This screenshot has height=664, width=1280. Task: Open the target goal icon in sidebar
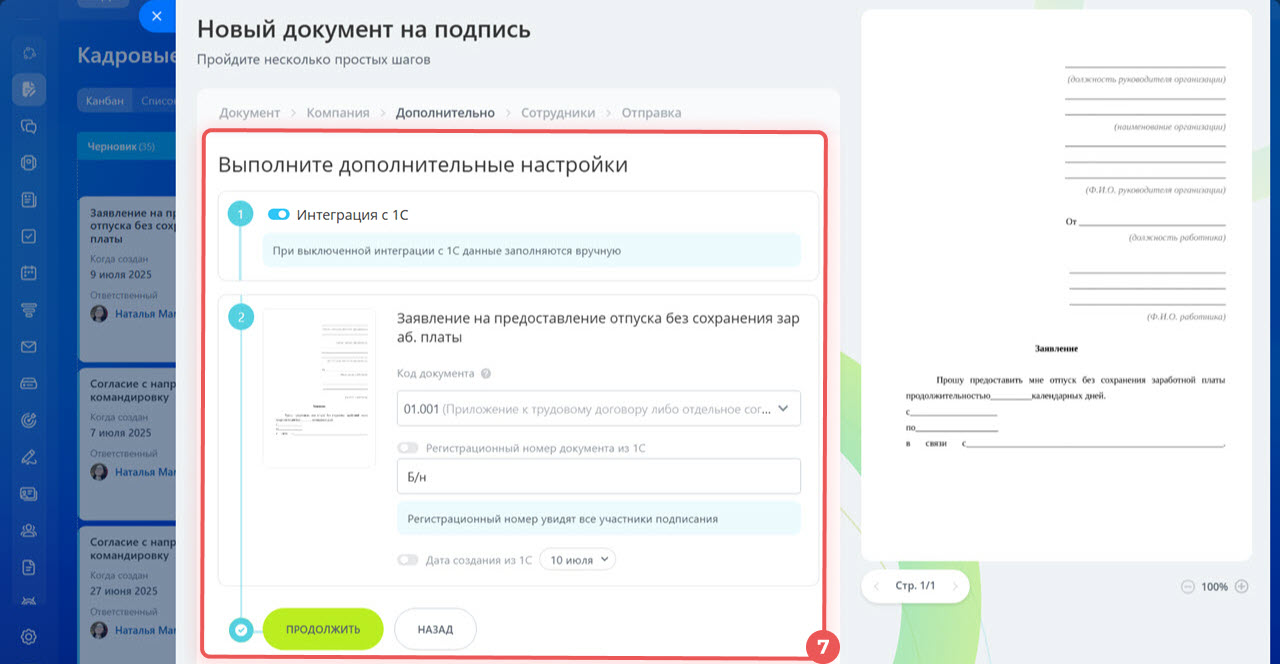(x=29, y=420)
